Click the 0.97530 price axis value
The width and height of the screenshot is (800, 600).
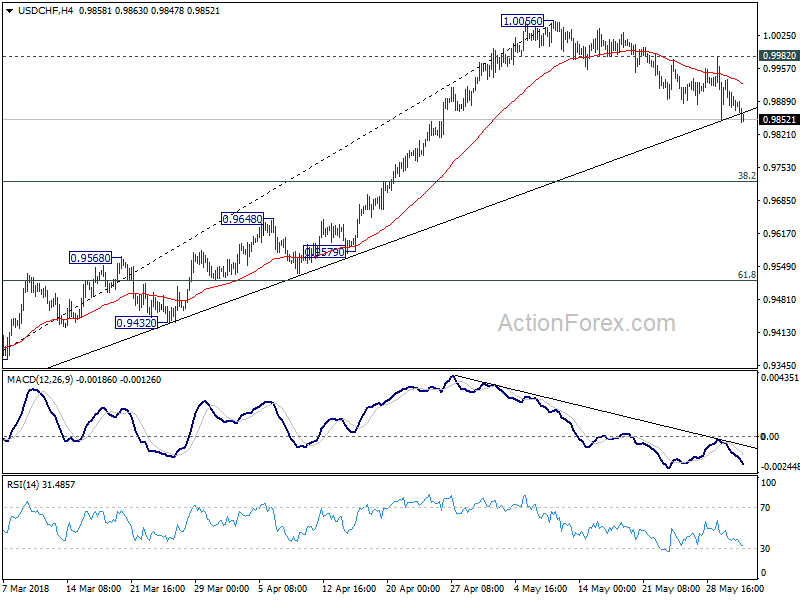779,167
